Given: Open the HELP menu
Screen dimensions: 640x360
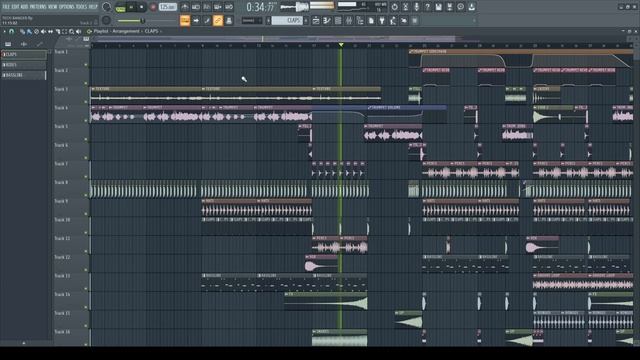Looking at the screenshot, I should point(93,7).
